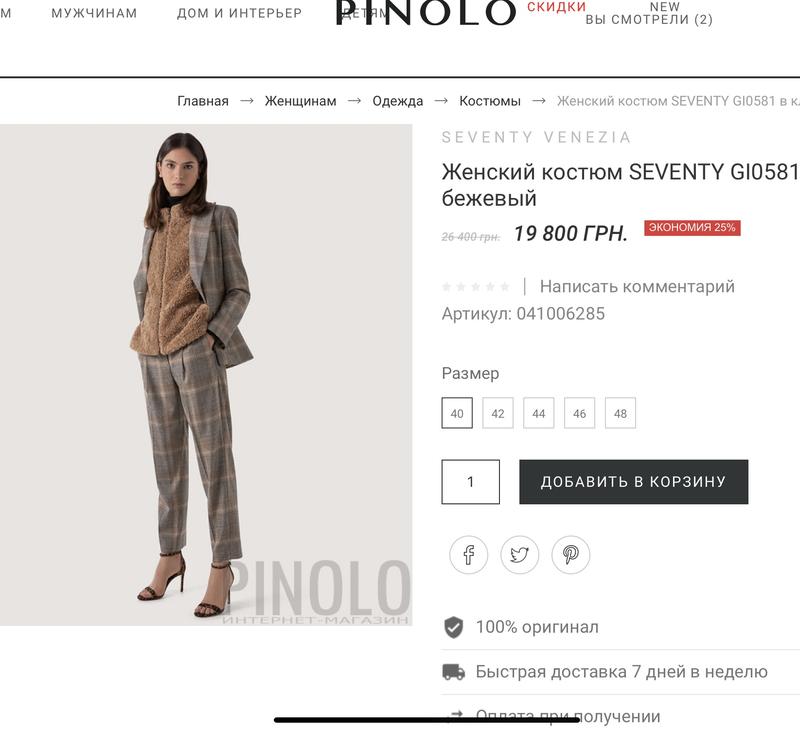The width and height of the screenshot is (800, 730).
Task: Share product on Facebook icon
Action: tap(468, 555)
